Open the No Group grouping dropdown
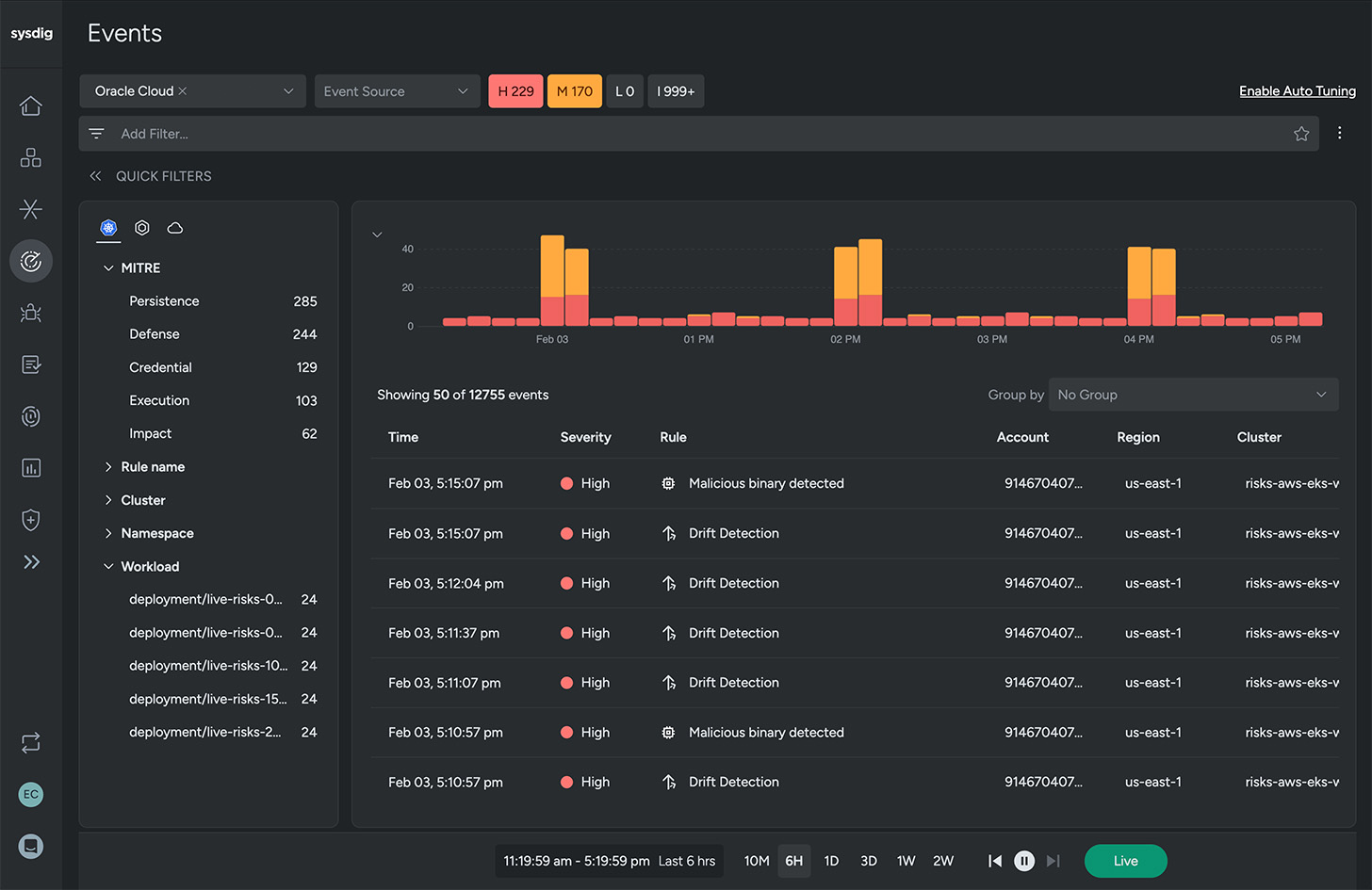 click(x=1193, y=394)
